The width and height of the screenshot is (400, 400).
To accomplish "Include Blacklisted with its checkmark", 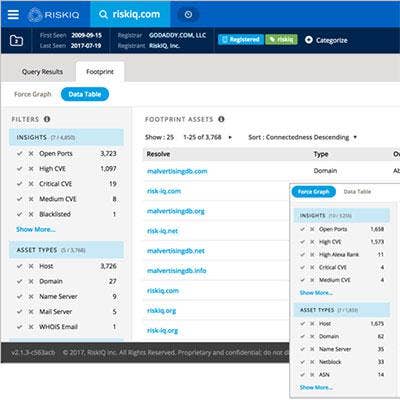I will pos(20,214).
